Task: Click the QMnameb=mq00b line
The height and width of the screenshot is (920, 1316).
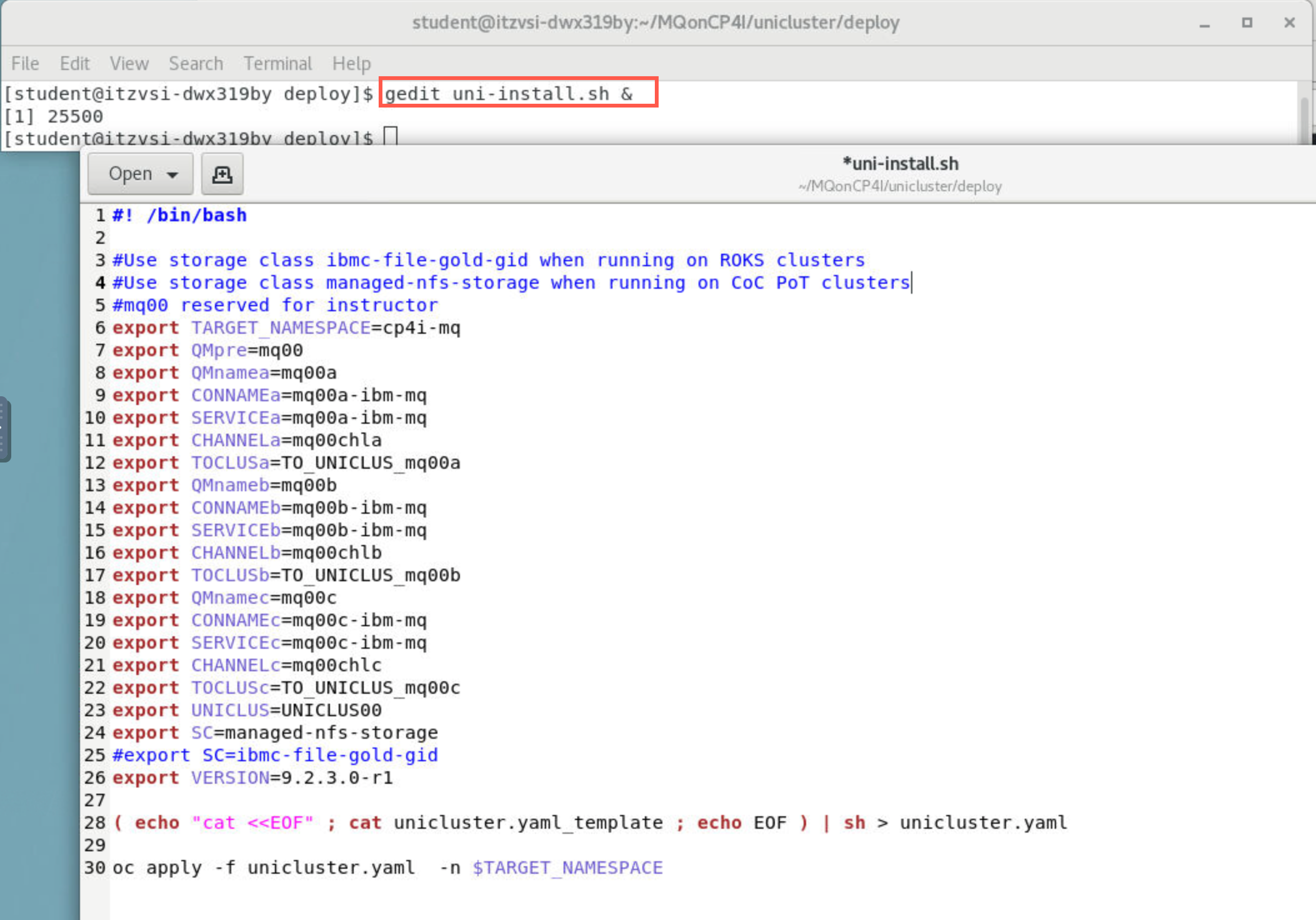Action: [224, 485]
